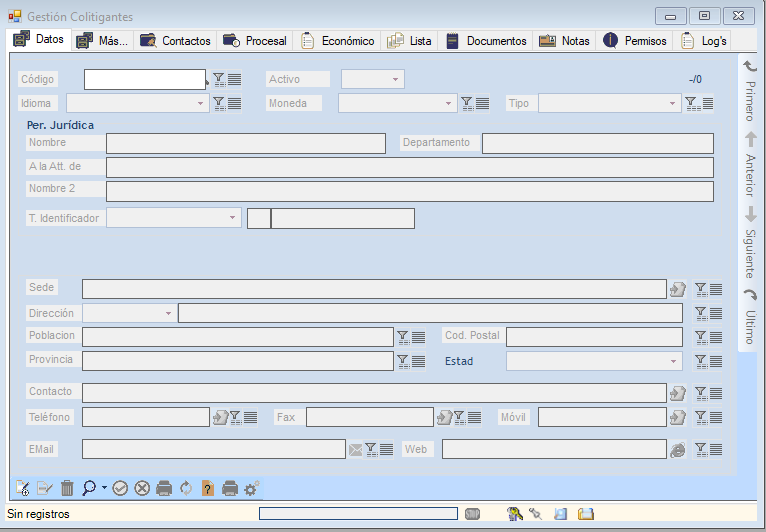766x532 pixels.
Task: Jump to Primero record in side panel
Action: click(750, 91)
